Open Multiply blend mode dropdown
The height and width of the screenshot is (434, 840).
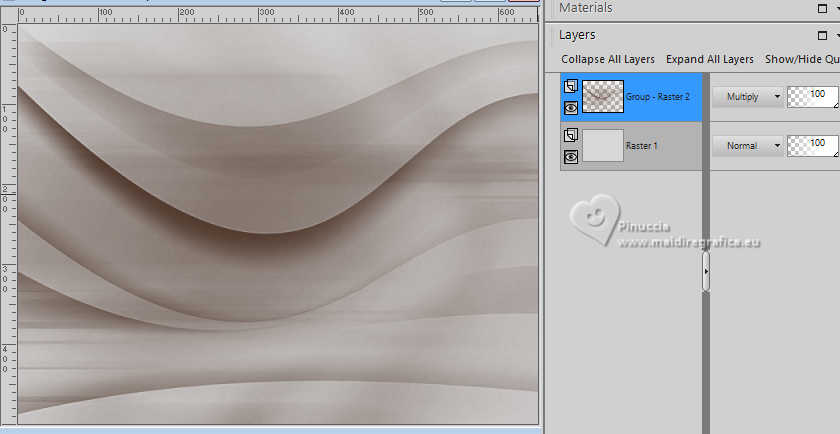coord(746,97)
